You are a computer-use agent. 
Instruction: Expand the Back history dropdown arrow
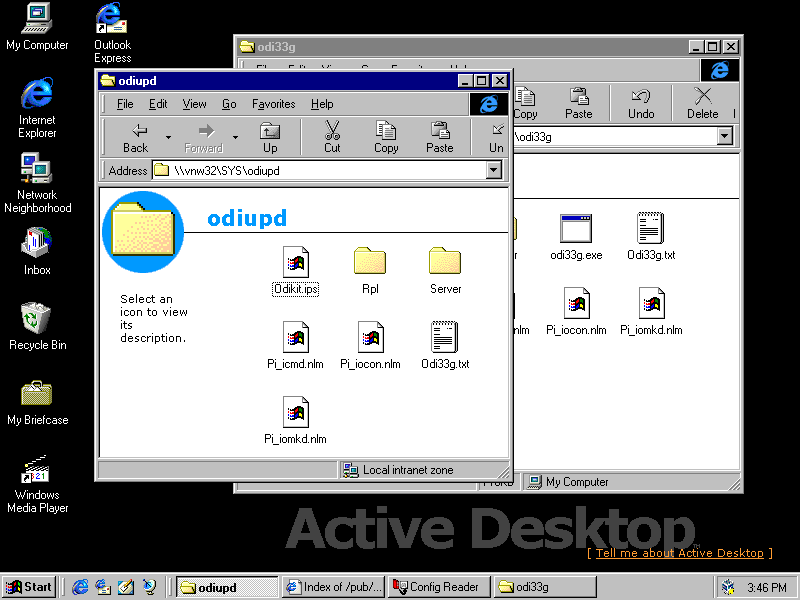click(168, 137)
